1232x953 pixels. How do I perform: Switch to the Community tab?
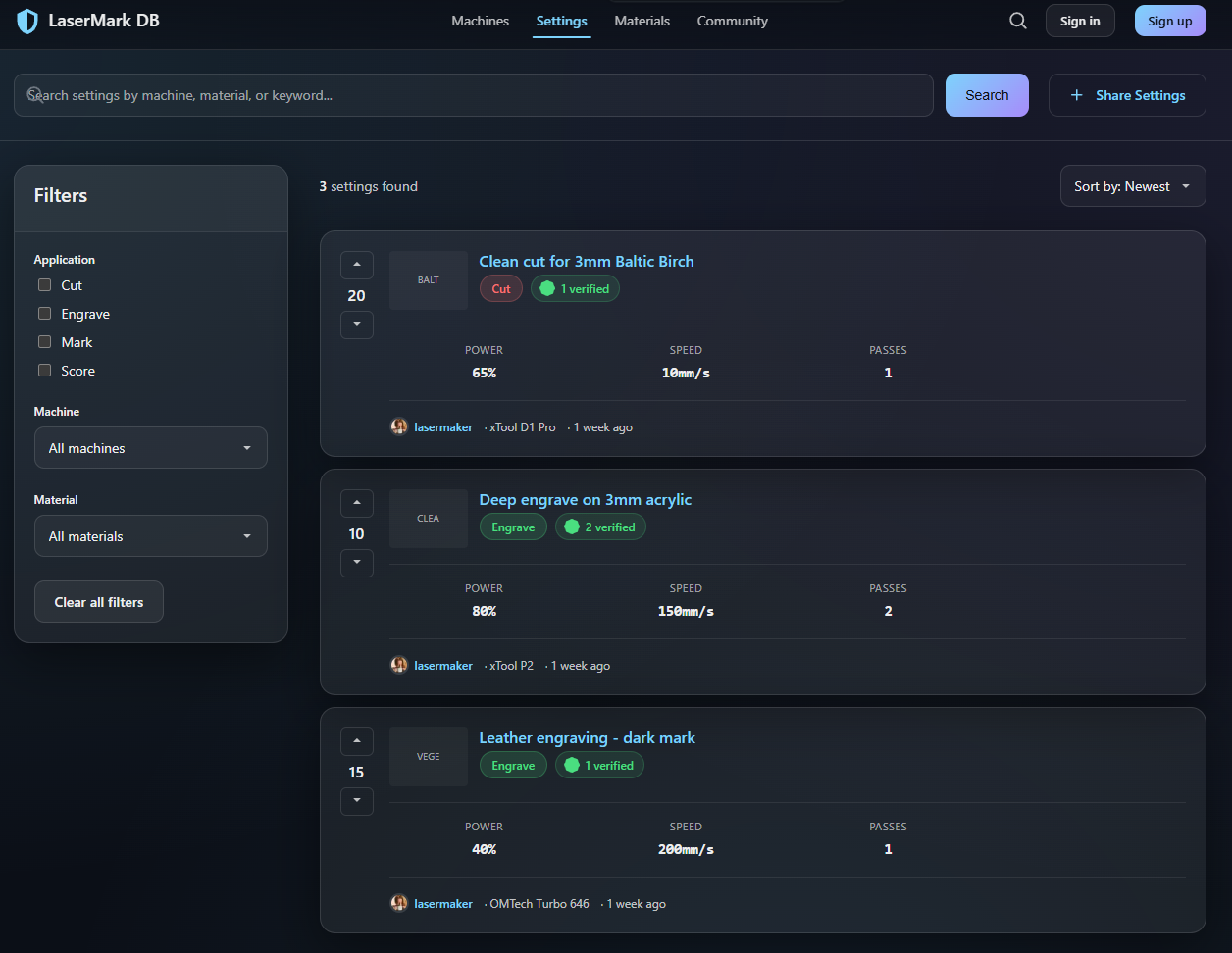pyautogui.click(x=732, y=21)
